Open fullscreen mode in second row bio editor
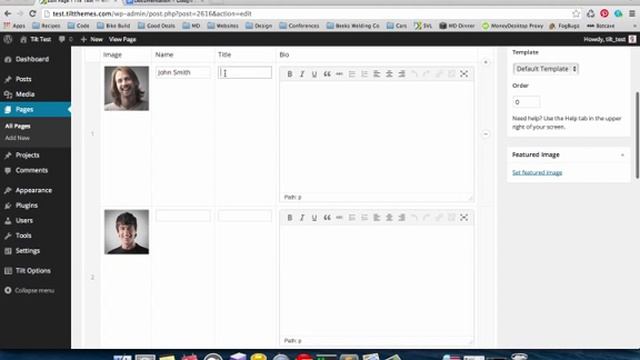The height and width of the screenshot is (360, 640). pos(464,218)
